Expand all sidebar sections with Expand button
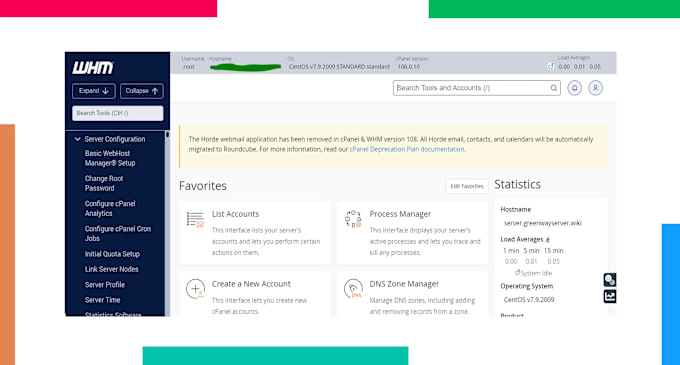The width and height of the screenshot is (680, 365). click(x=94, y=91)
